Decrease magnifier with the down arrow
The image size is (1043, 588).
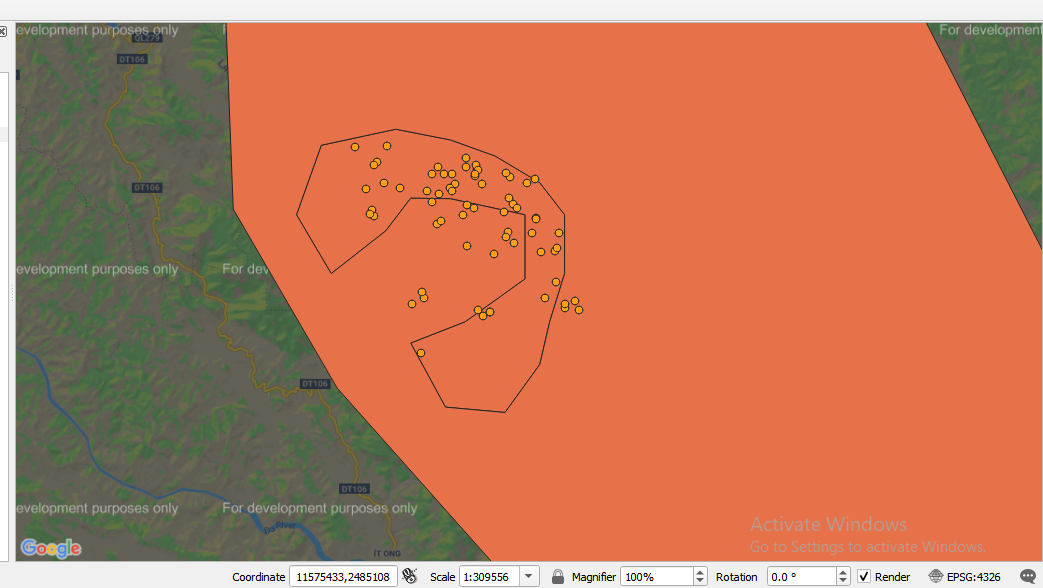pyautogui.click(x=700, y=581)
